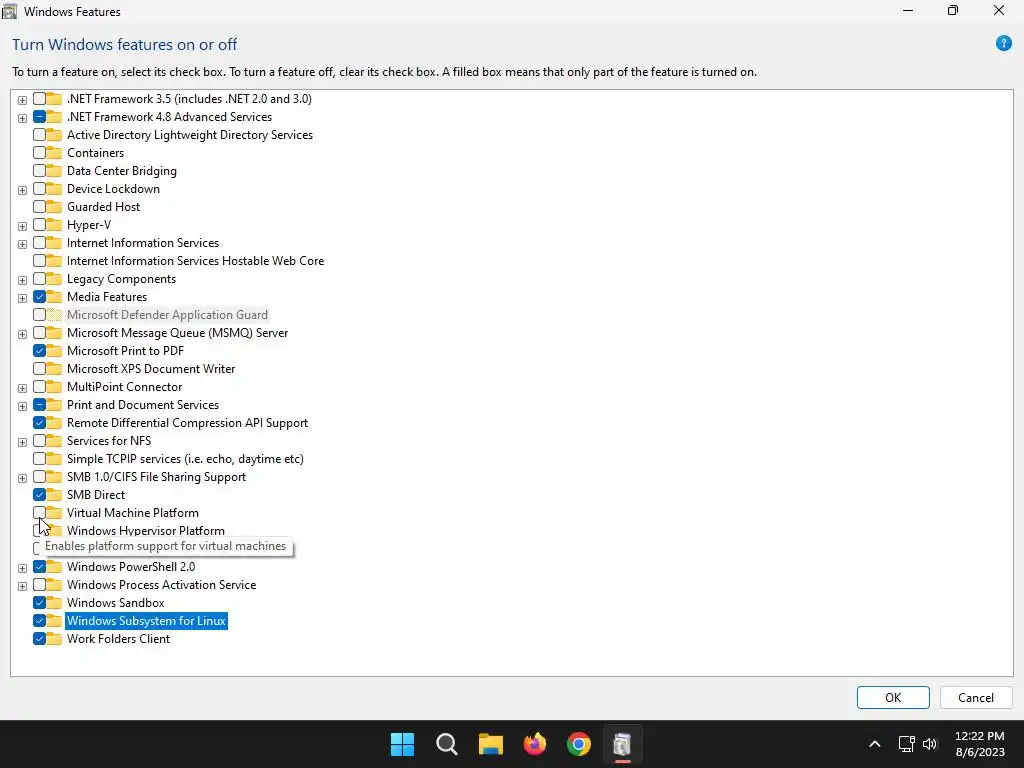Expand the Hyper-V tree node
Screen dimensions: 1024x768
click(x=22, y=226)
